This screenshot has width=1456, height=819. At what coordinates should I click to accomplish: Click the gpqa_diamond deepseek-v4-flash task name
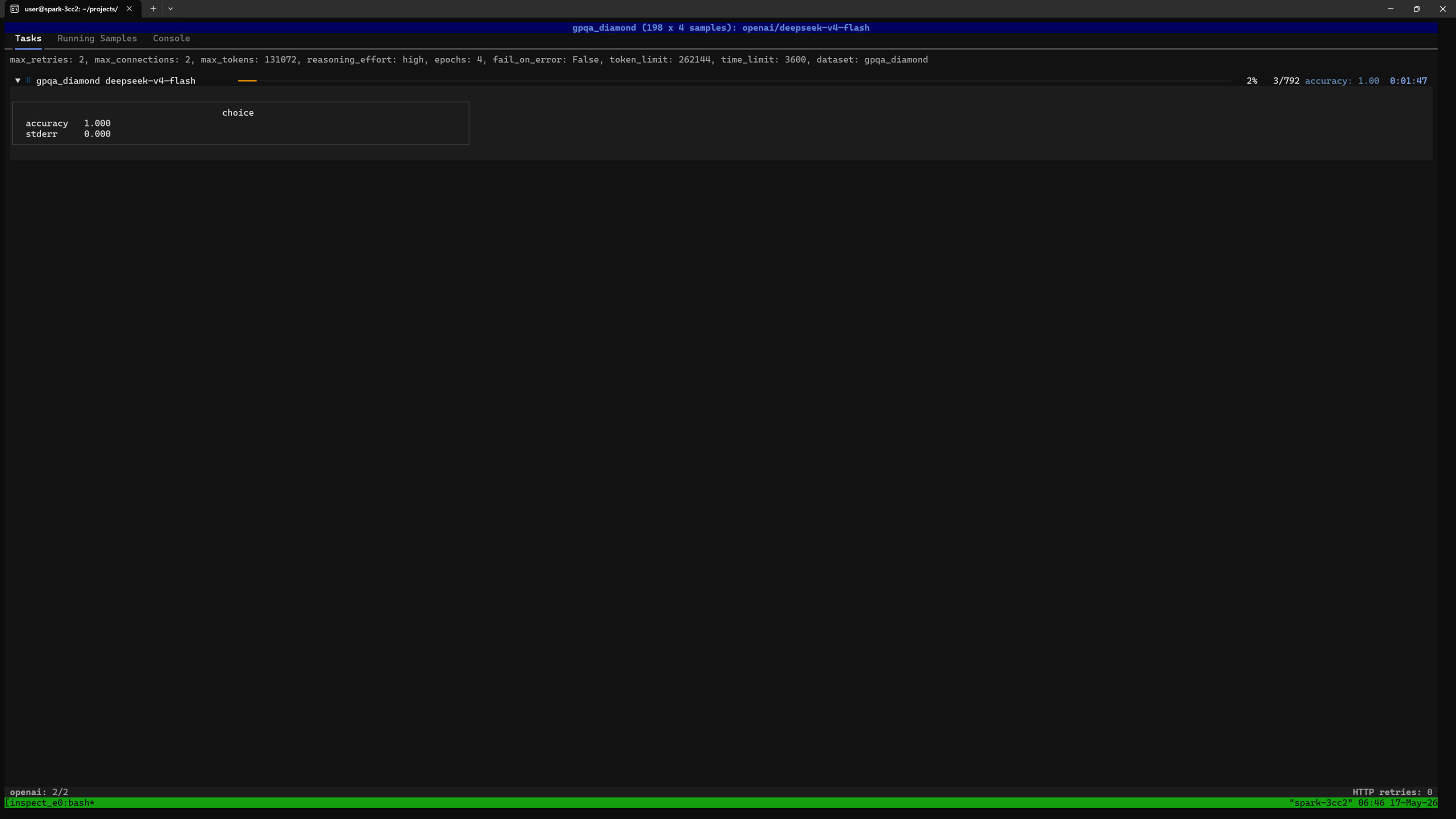click(x=116, y=81)
